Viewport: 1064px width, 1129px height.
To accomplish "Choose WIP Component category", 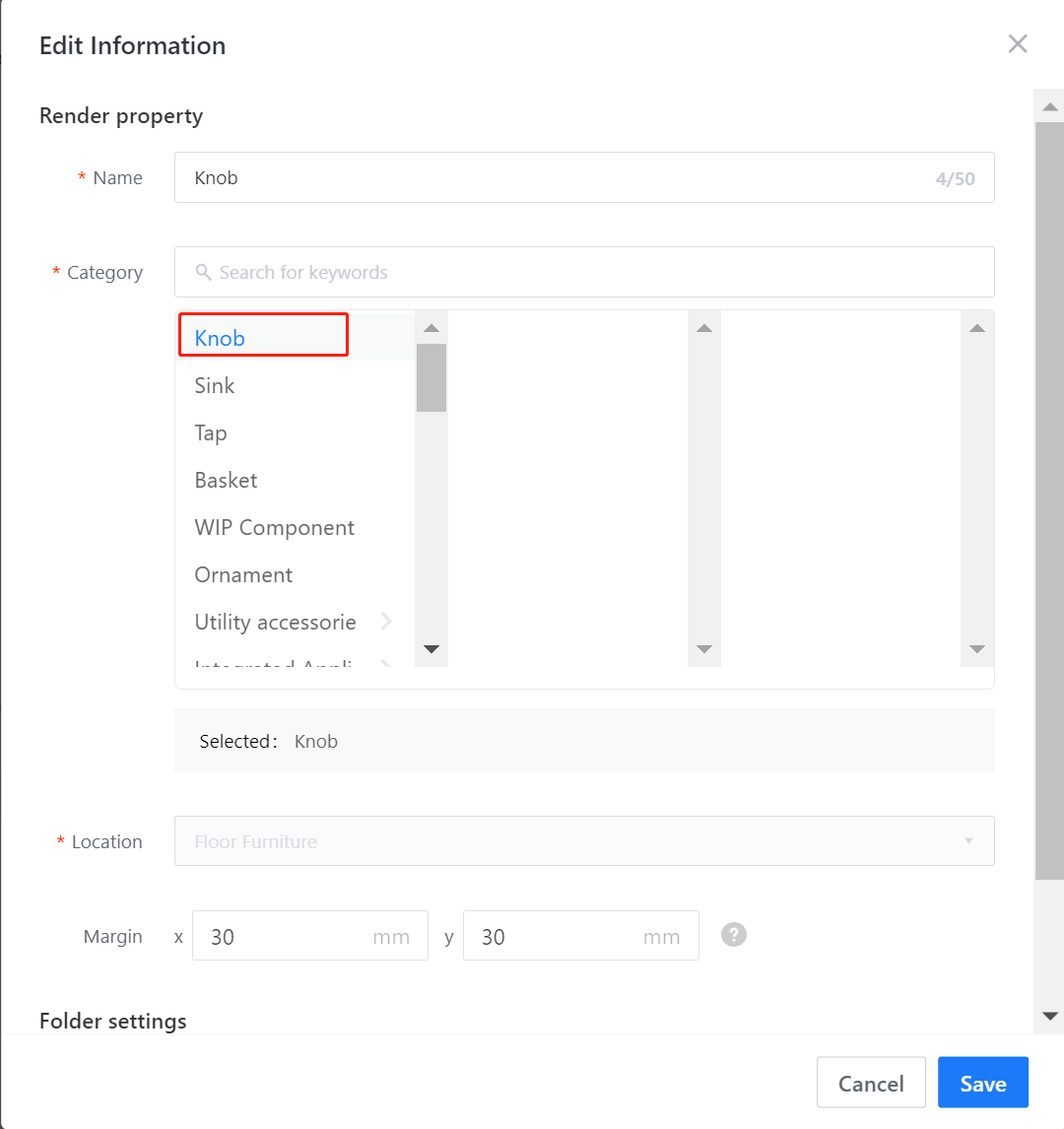I will pos(275,527).
